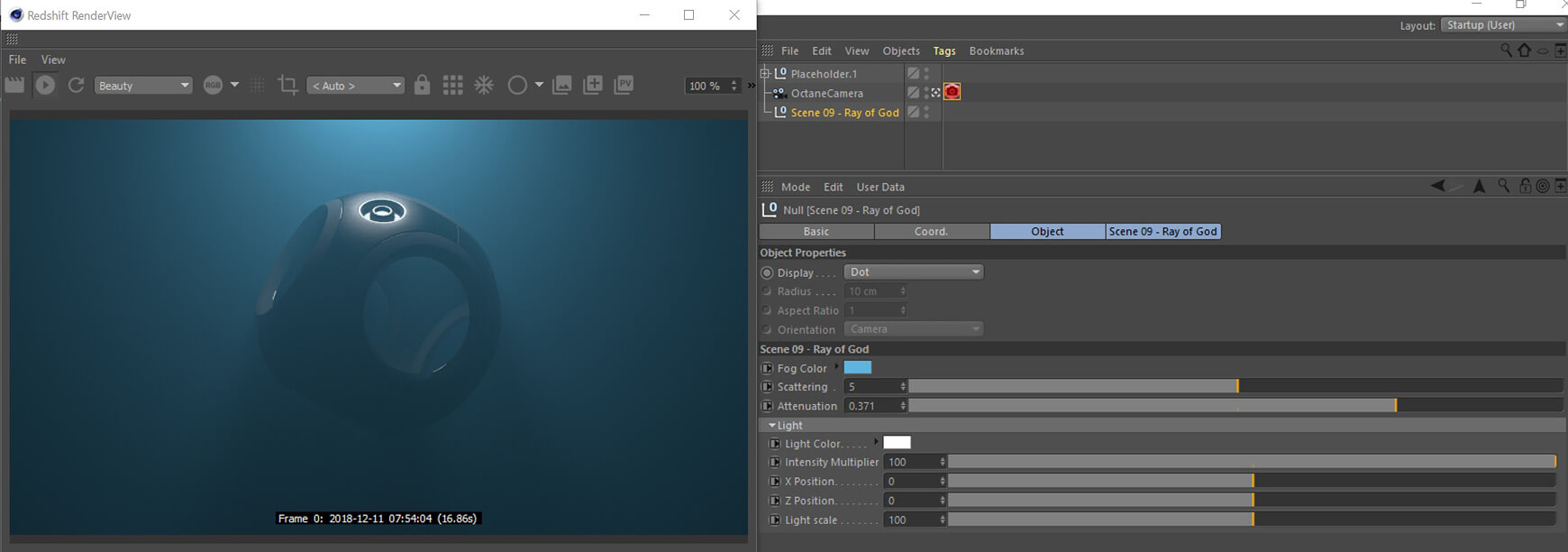The image size is (1568, 552).
Task: Click the red Octane camera tag
Action: point(953,92)
